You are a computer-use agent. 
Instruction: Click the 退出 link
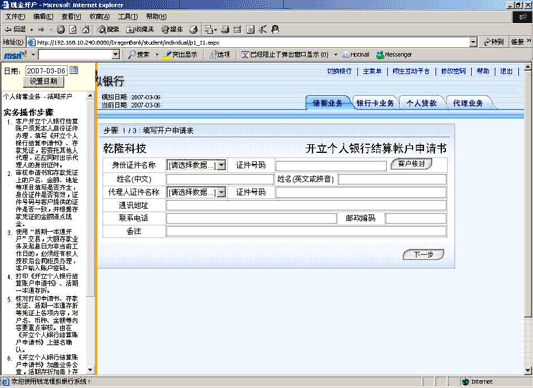click(506, 71)
